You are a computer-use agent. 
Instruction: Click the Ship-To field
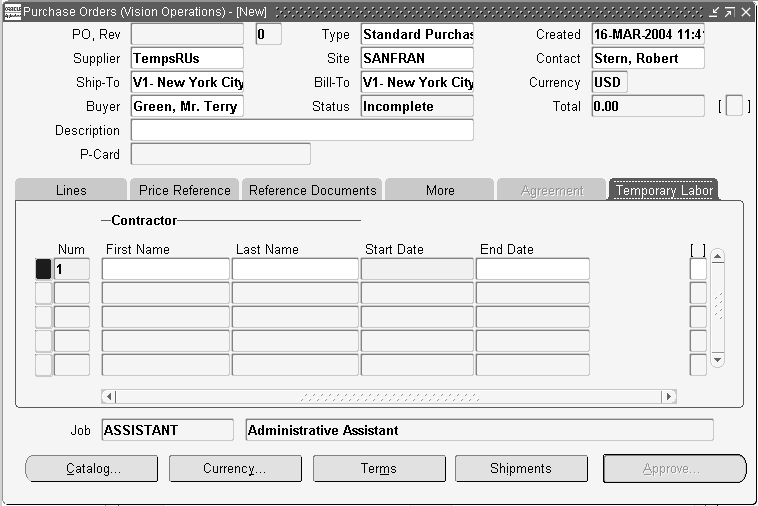pos(187,82)
